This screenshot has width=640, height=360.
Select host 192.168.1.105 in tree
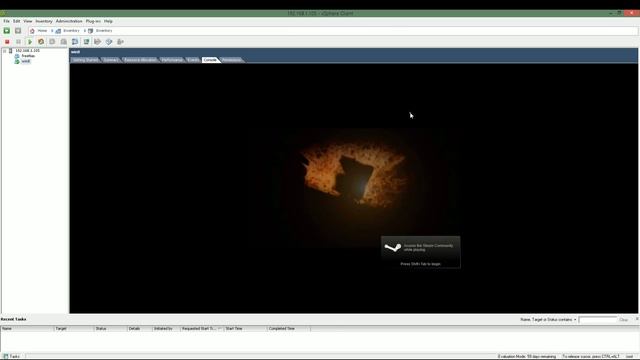[x=27, y=51]
